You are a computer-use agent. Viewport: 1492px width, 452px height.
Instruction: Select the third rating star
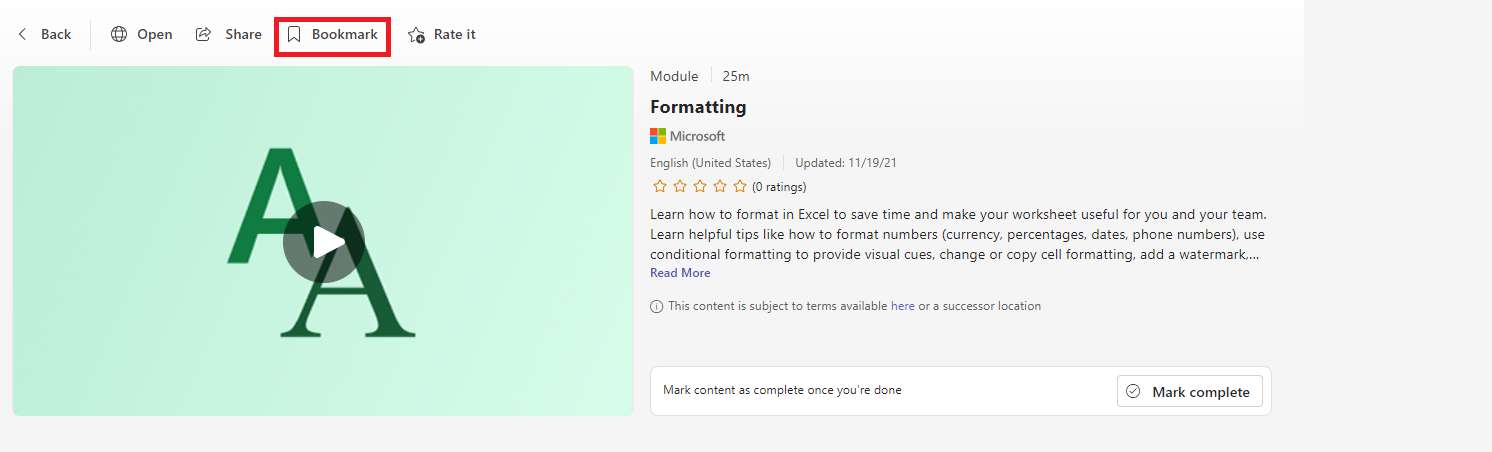700,186
